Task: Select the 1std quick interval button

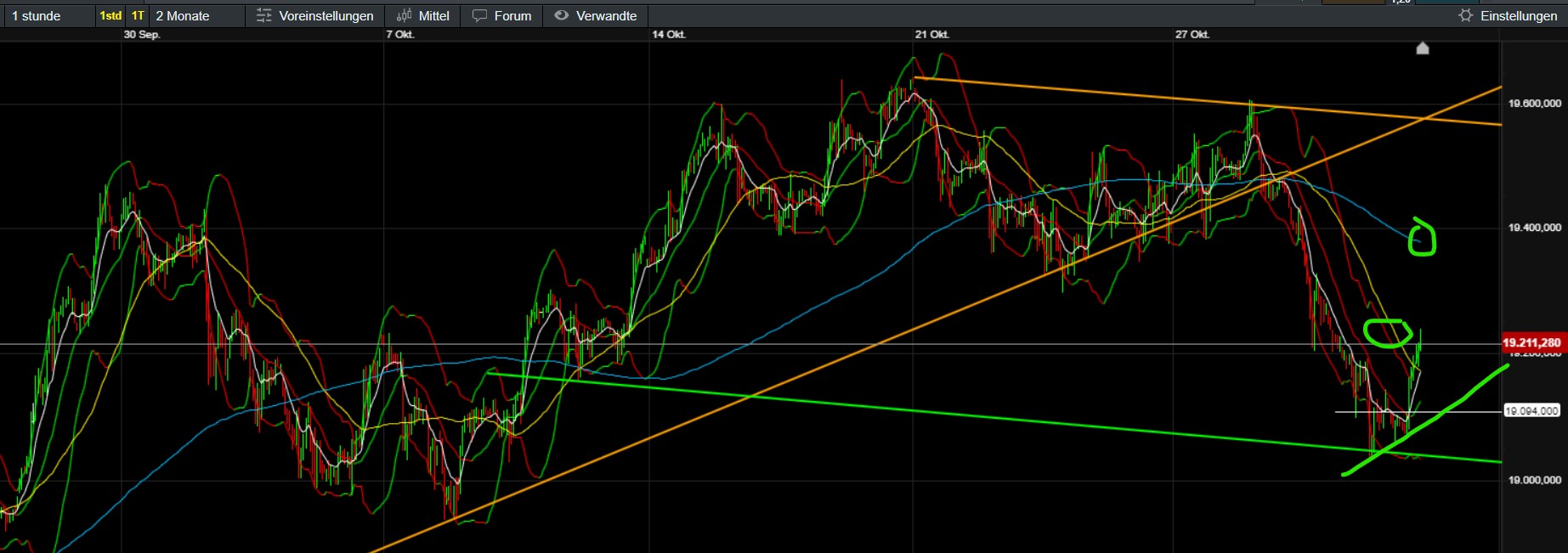Action: [110, 16]
